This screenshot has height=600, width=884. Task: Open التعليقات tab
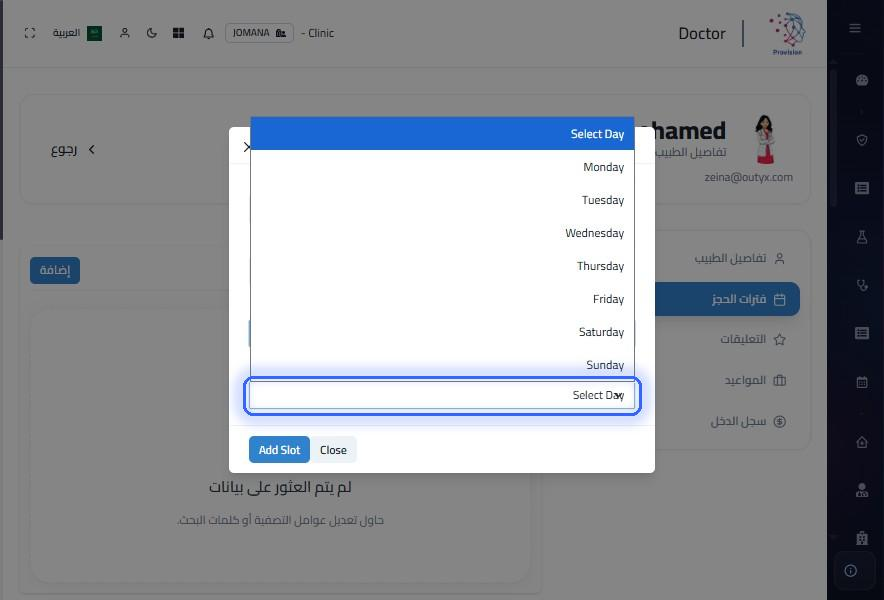(753, 339)
